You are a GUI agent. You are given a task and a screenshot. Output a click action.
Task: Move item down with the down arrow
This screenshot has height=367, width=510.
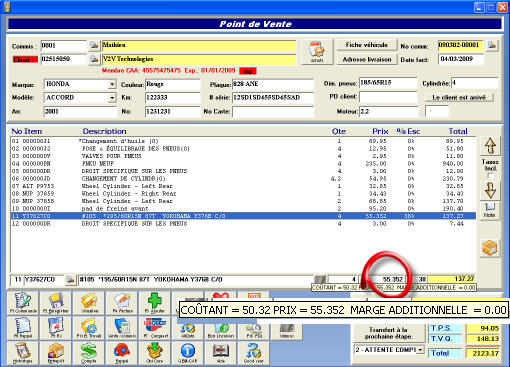(490, 190)
